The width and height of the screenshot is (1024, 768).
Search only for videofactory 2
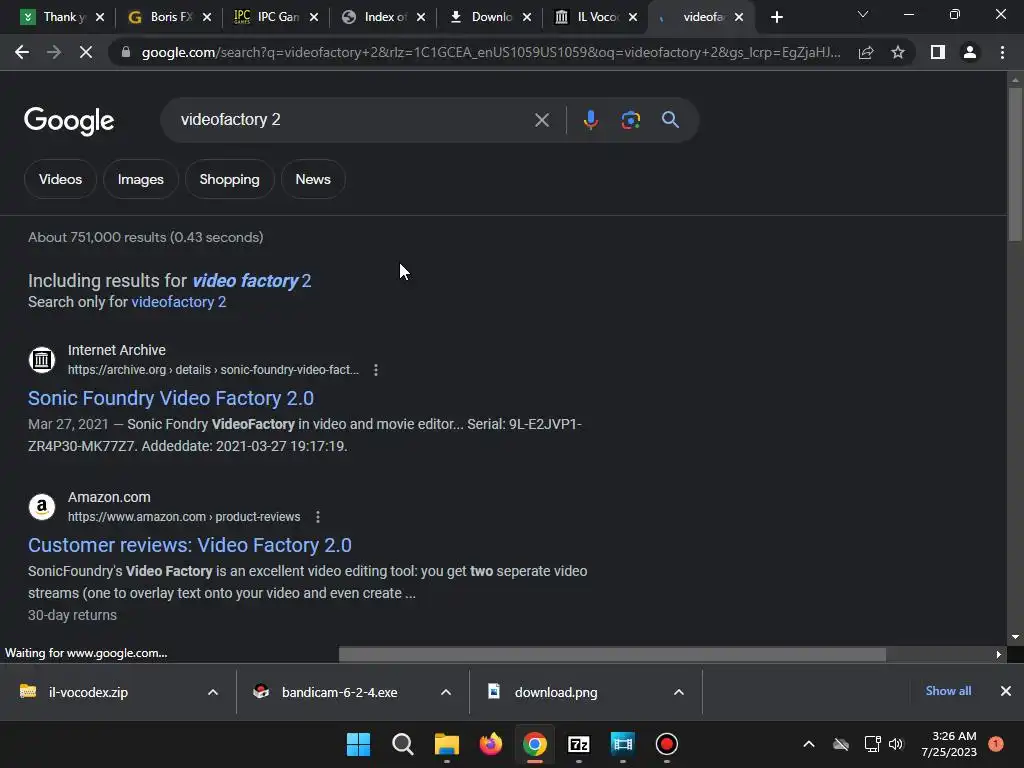[179, 302]
